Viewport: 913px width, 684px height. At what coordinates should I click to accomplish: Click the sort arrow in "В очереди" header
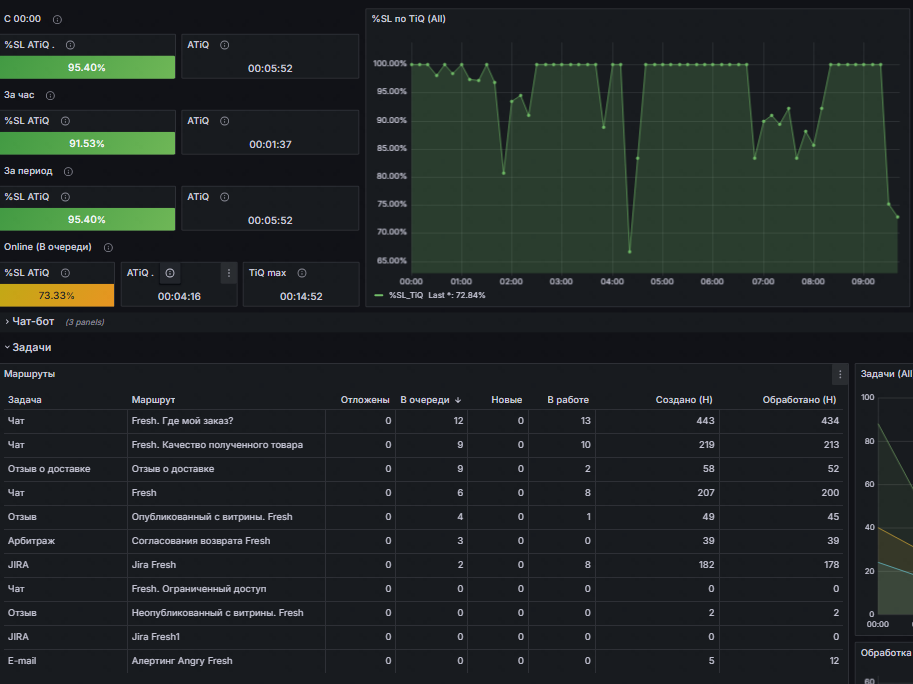(x=458, y=400)
